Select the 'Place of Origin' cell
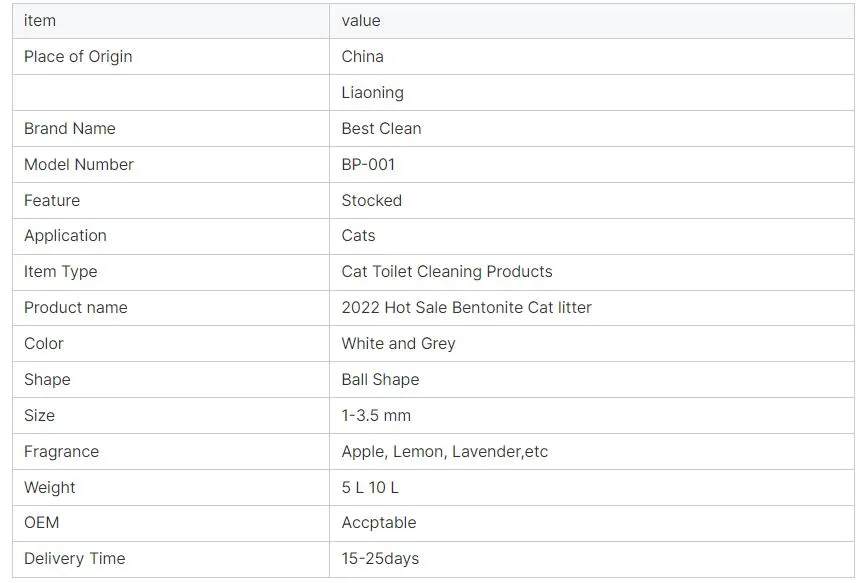Image resolution: width=862 pixels, height=583 pixels. 78,56
